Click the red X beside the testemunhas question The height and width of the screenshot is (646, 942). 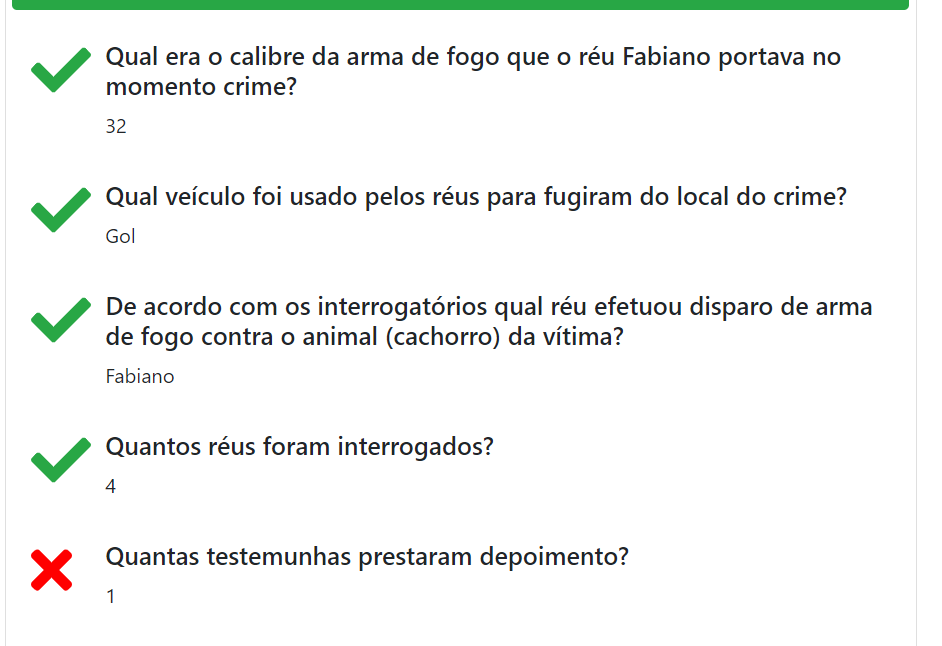[x=52, y=570]
